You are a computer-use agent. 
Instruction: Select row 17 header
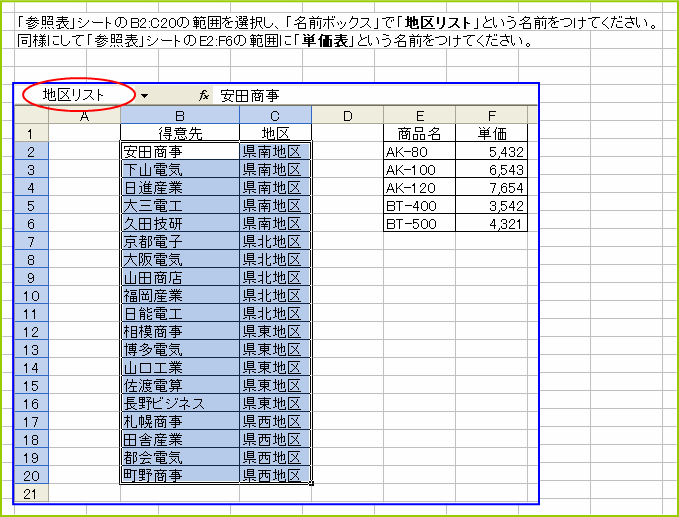[x=31, y=422]
